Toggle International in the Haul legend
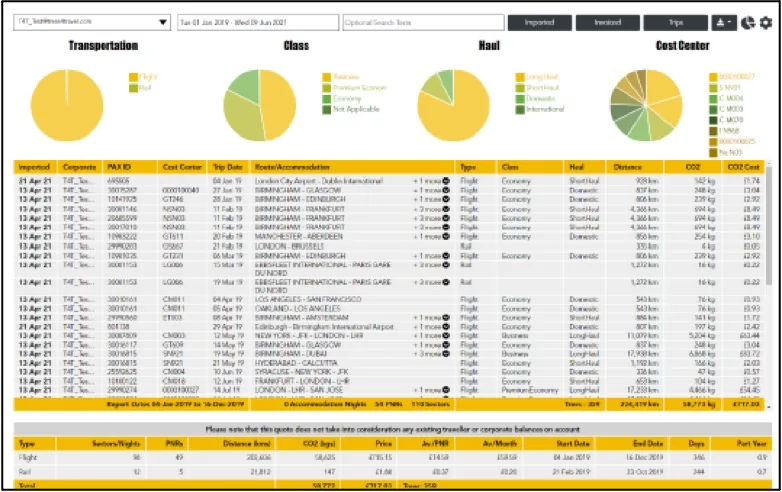The width and height of the screenshot is (782, 492). [x=540, y=109]
